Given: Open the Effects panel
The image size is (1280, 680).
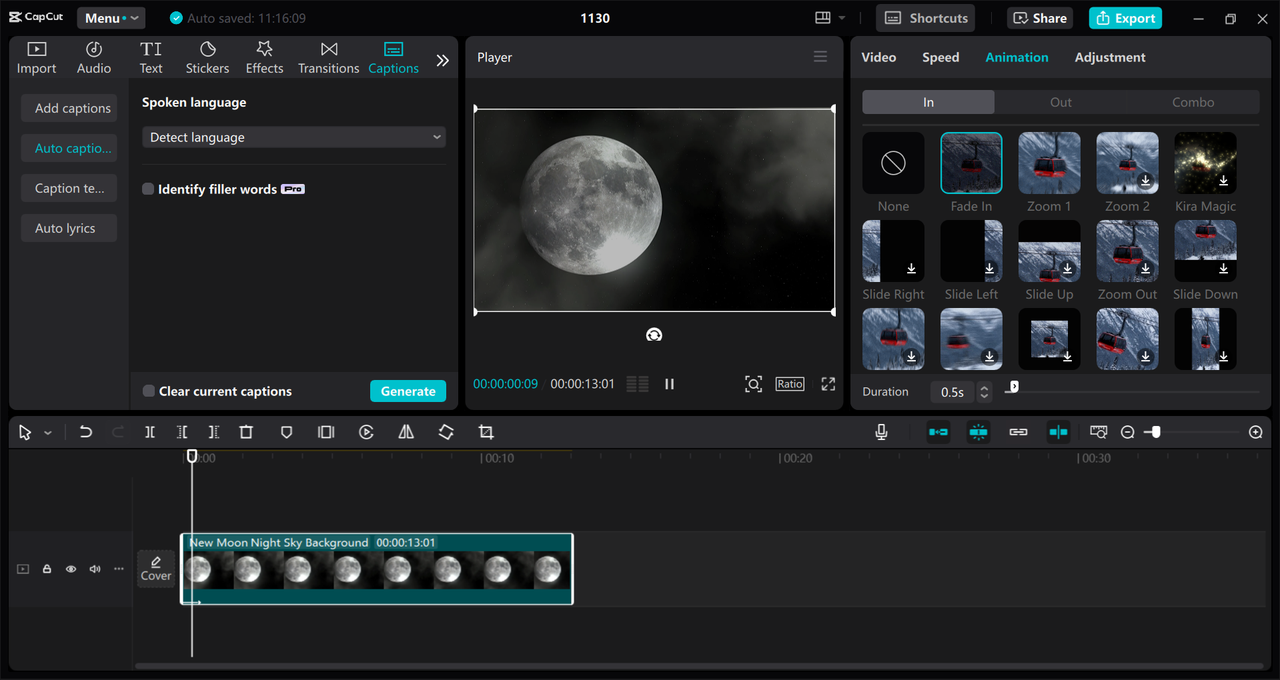Looking at the screenshot, I should [x=264, y=58].
